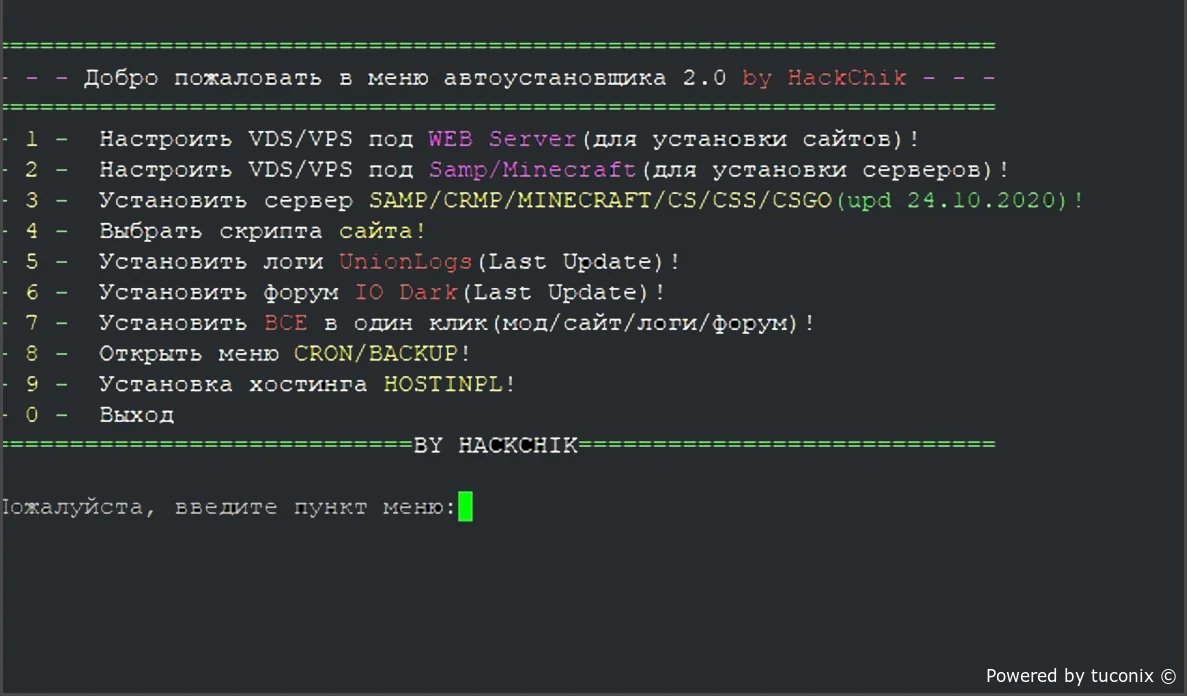This screenshot has height=696, width=1187.
Task: Click the BY HACKCHIK footer divider label
Action: pyautogui.click(x=496, y=445)
